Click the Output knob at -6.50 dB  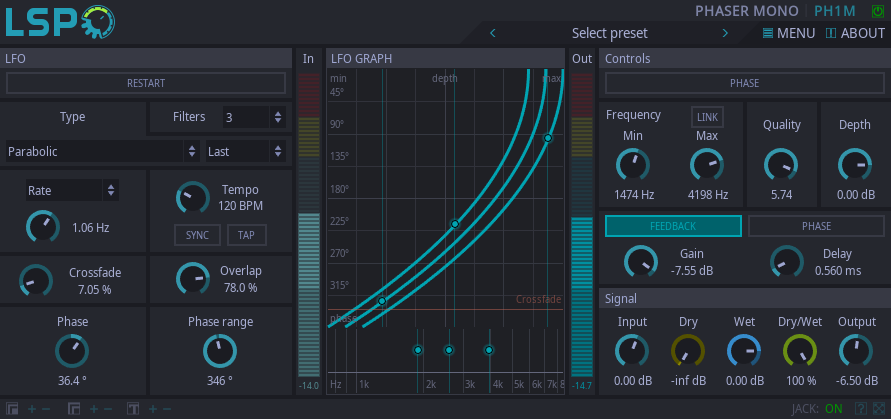856,350
